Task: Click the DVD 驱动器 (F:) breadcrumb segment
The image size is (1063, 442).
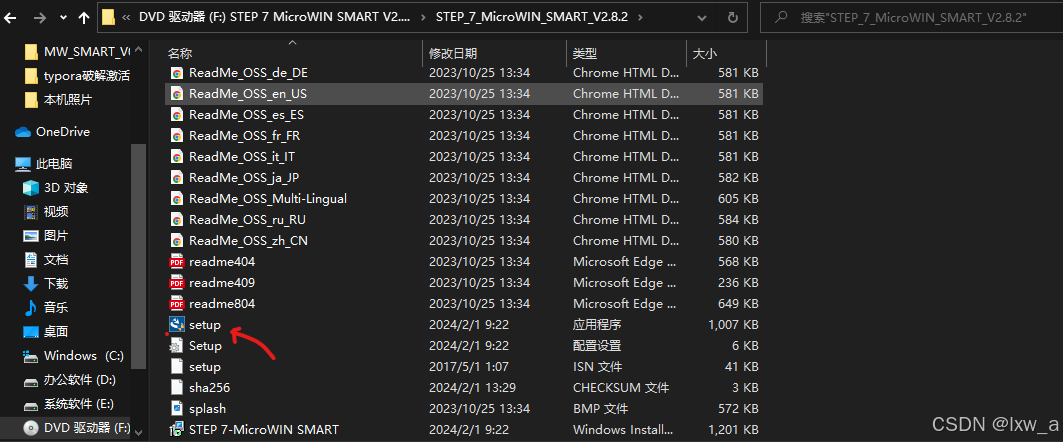Action: [x=274, y=18]
